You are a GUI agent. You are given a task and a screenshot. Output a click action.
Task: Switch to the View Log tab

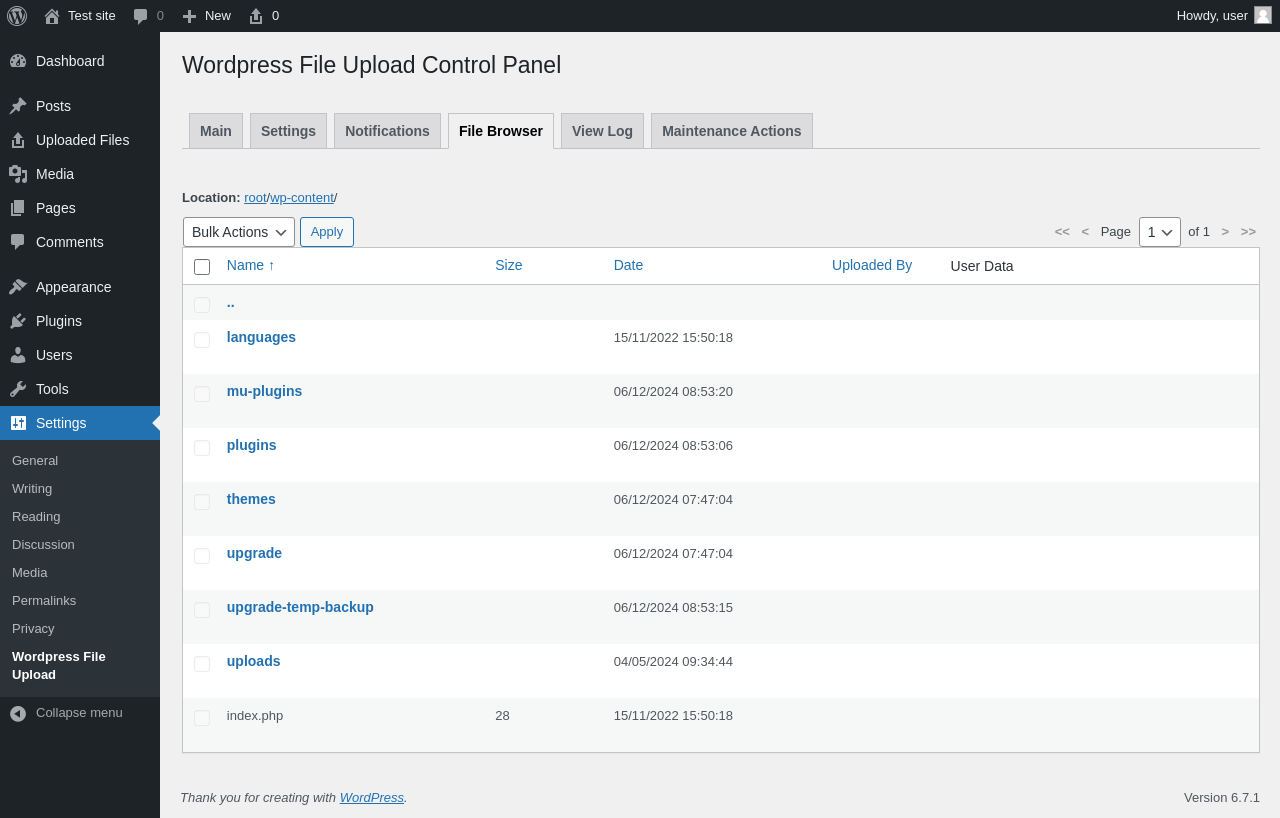point(602,131)
